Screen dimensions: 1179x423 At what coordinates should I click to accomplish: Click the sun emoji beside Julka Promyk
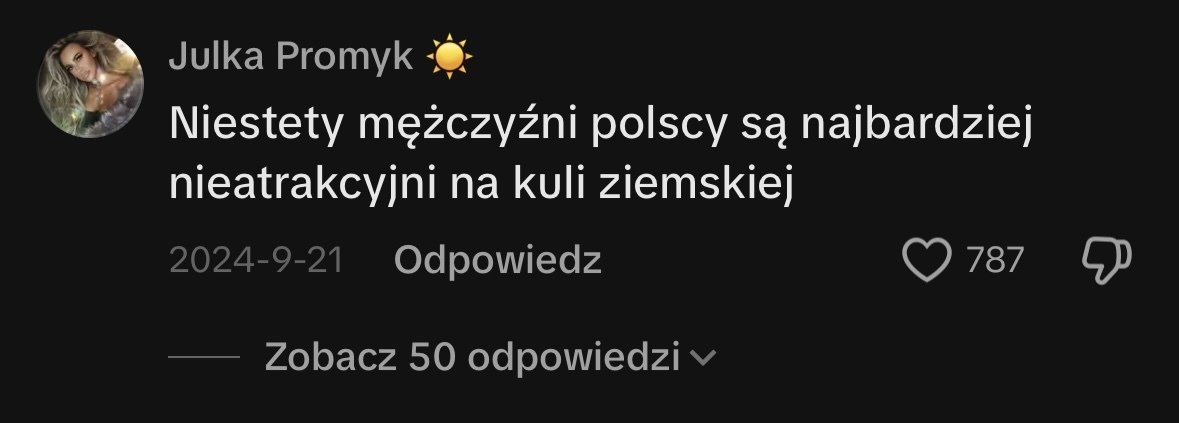(x=449, y=56)
